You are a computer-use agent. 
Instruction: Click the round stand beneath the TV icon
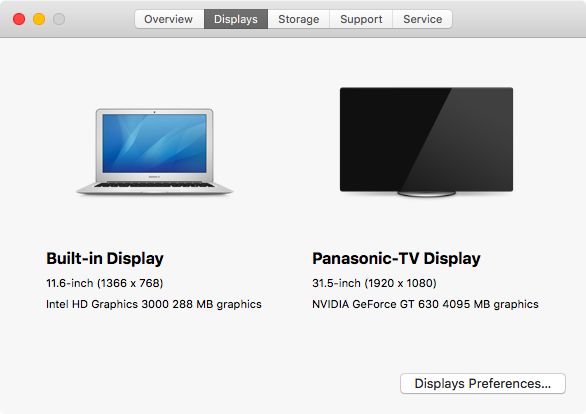pyautogui.click(x=426, y=194)
